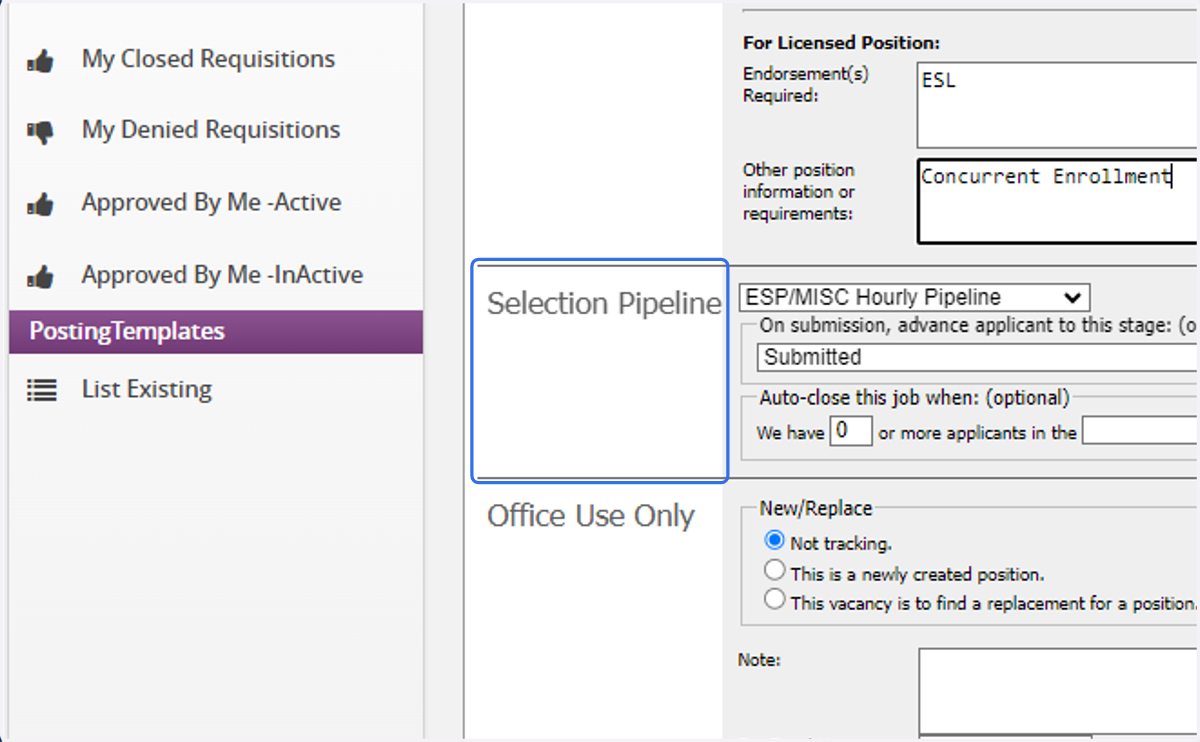Click the Note text area
The height and width of the screenshot is (742, 1200).
click(1057, 691)
